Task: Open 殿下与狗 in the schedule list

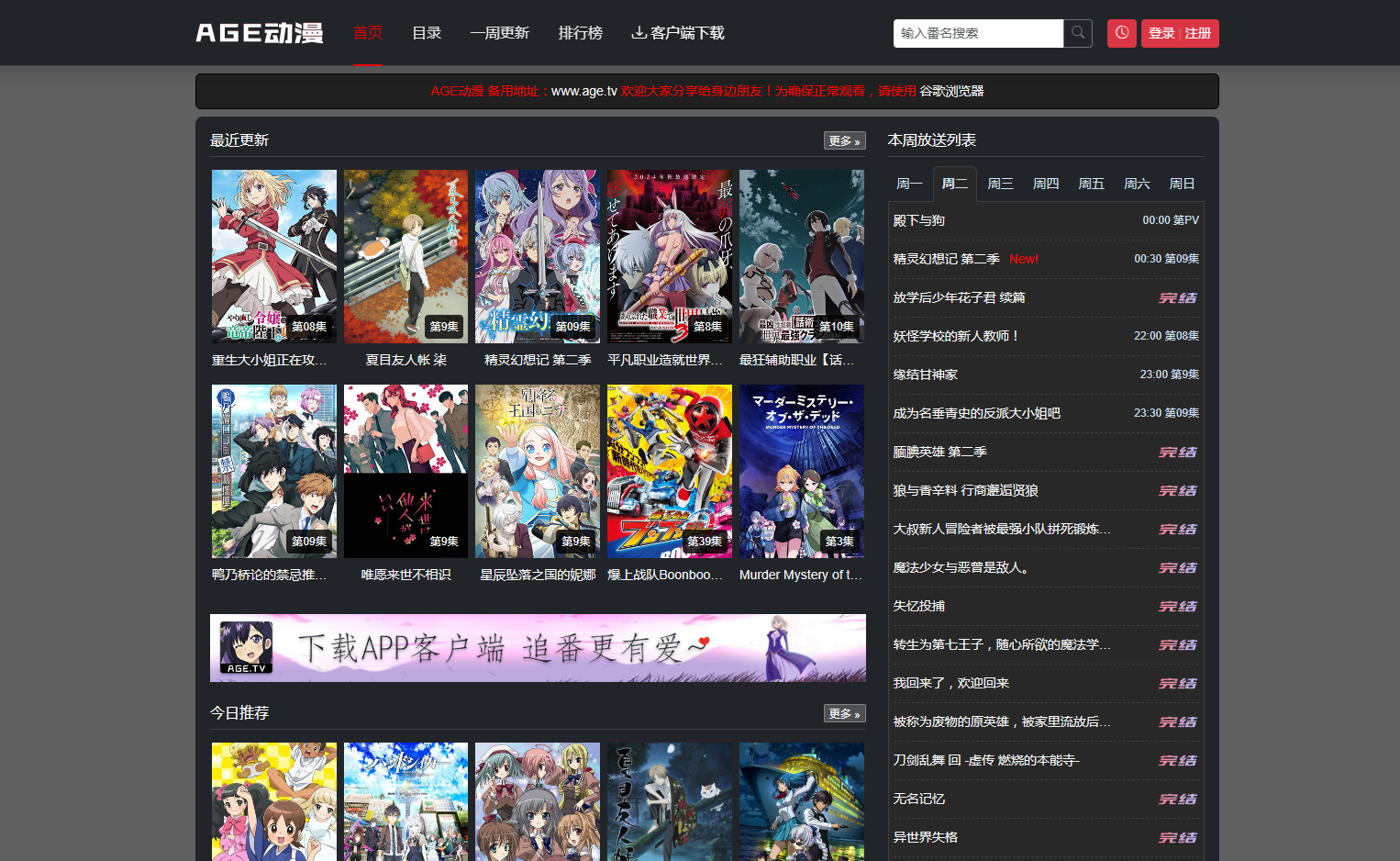Action: 919,220
